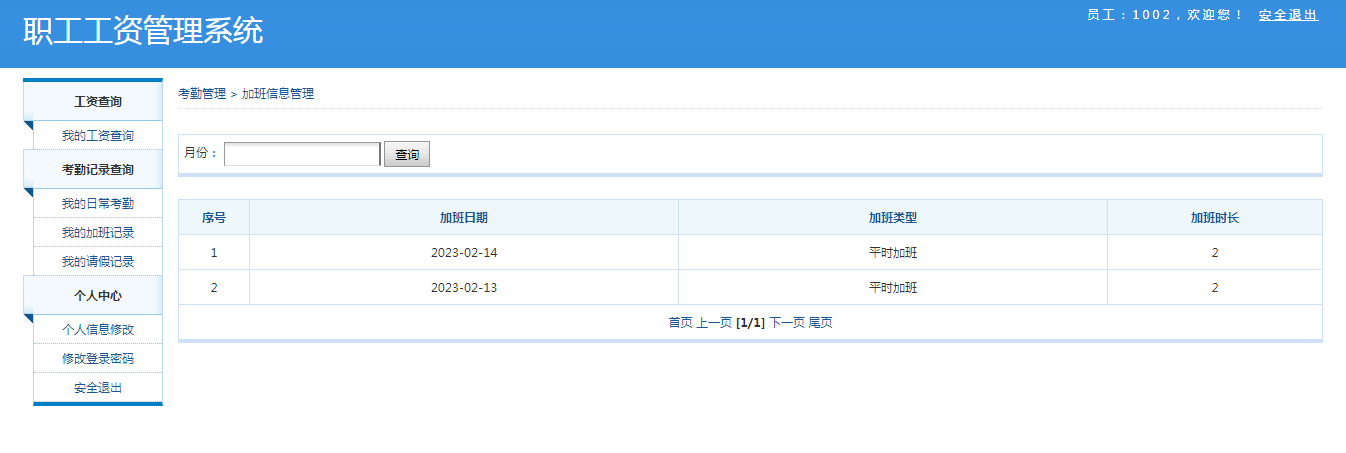
Task: Expand the 考勤记录查询 sidebar section
Action: tap(98, 170)
